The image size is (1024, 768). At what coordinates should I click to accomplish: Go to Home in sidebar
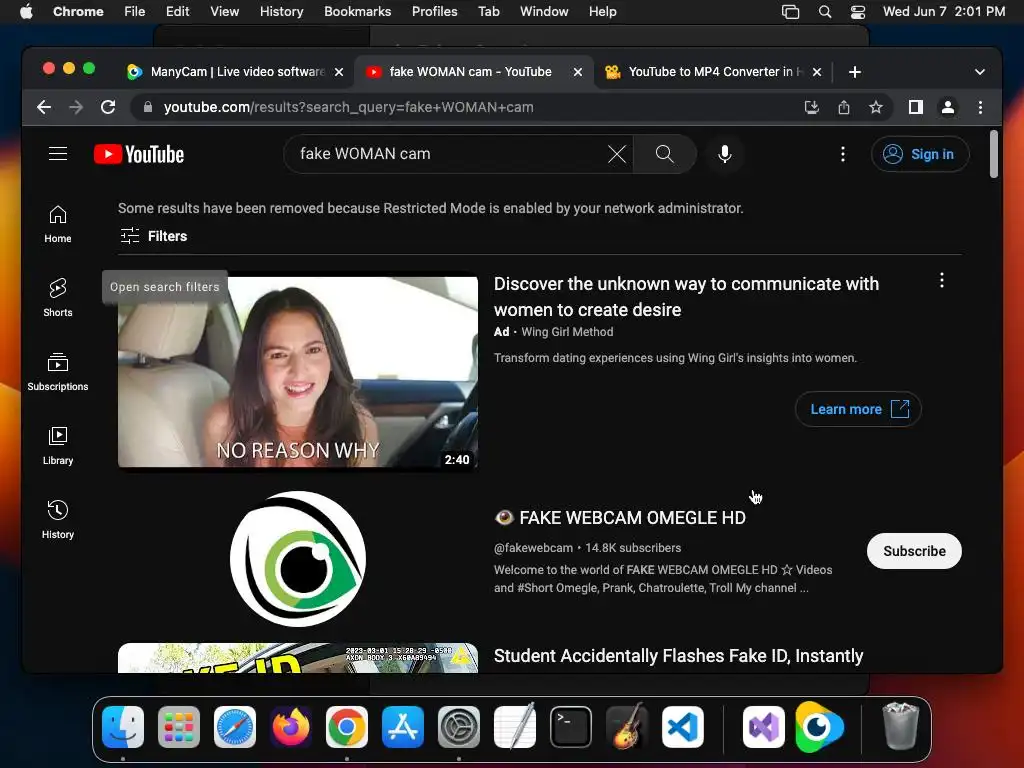[58, 224]
